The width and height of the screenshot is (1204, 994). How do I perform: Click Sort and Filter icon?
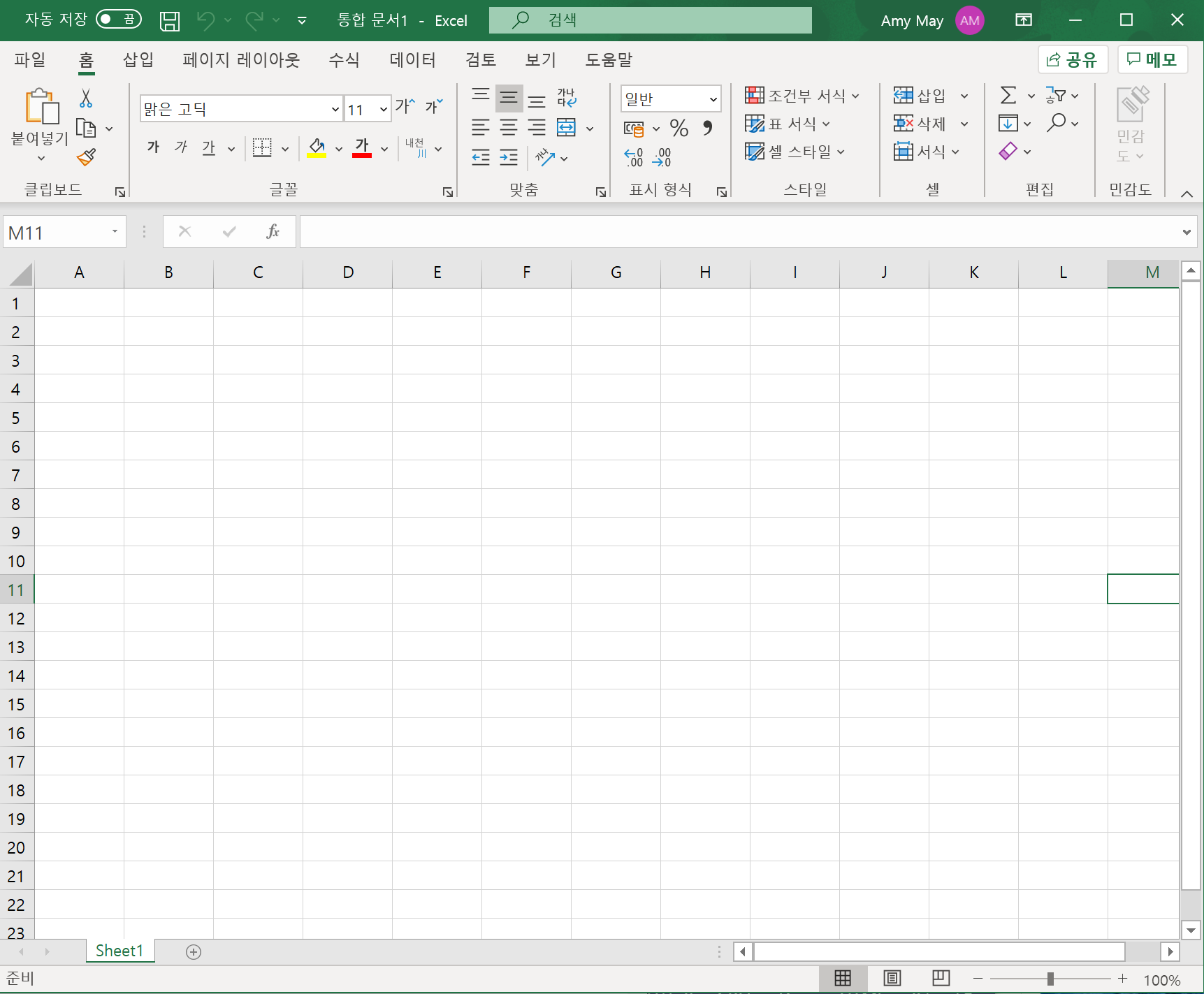point(1056,95)
